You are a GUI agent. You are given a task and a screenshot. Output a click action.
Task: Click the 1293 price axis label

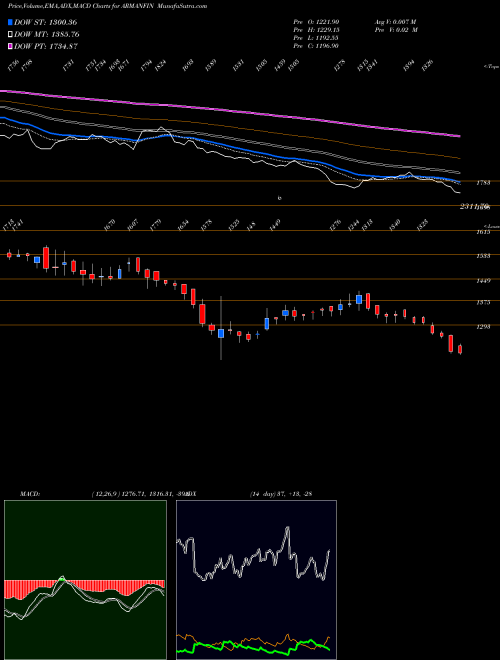(483, 326)
